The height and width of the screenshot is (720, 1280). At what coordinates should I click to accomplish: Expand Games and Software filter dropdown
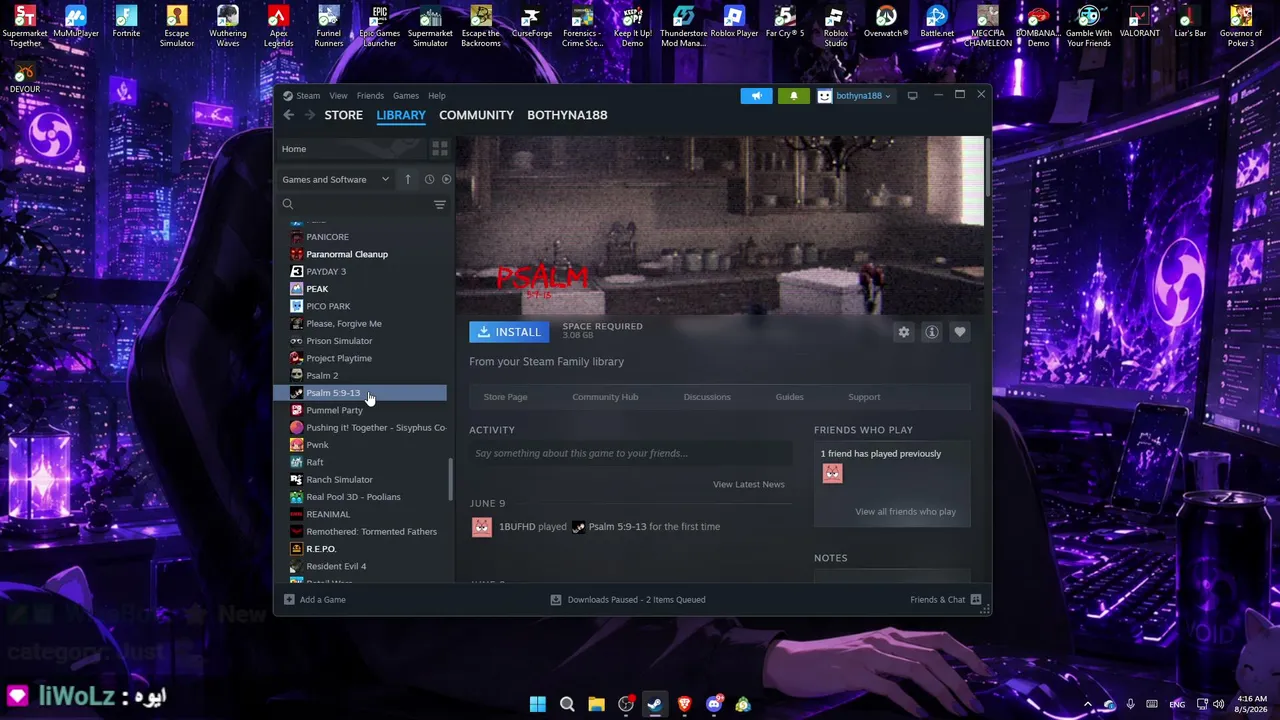pos(336,180)
